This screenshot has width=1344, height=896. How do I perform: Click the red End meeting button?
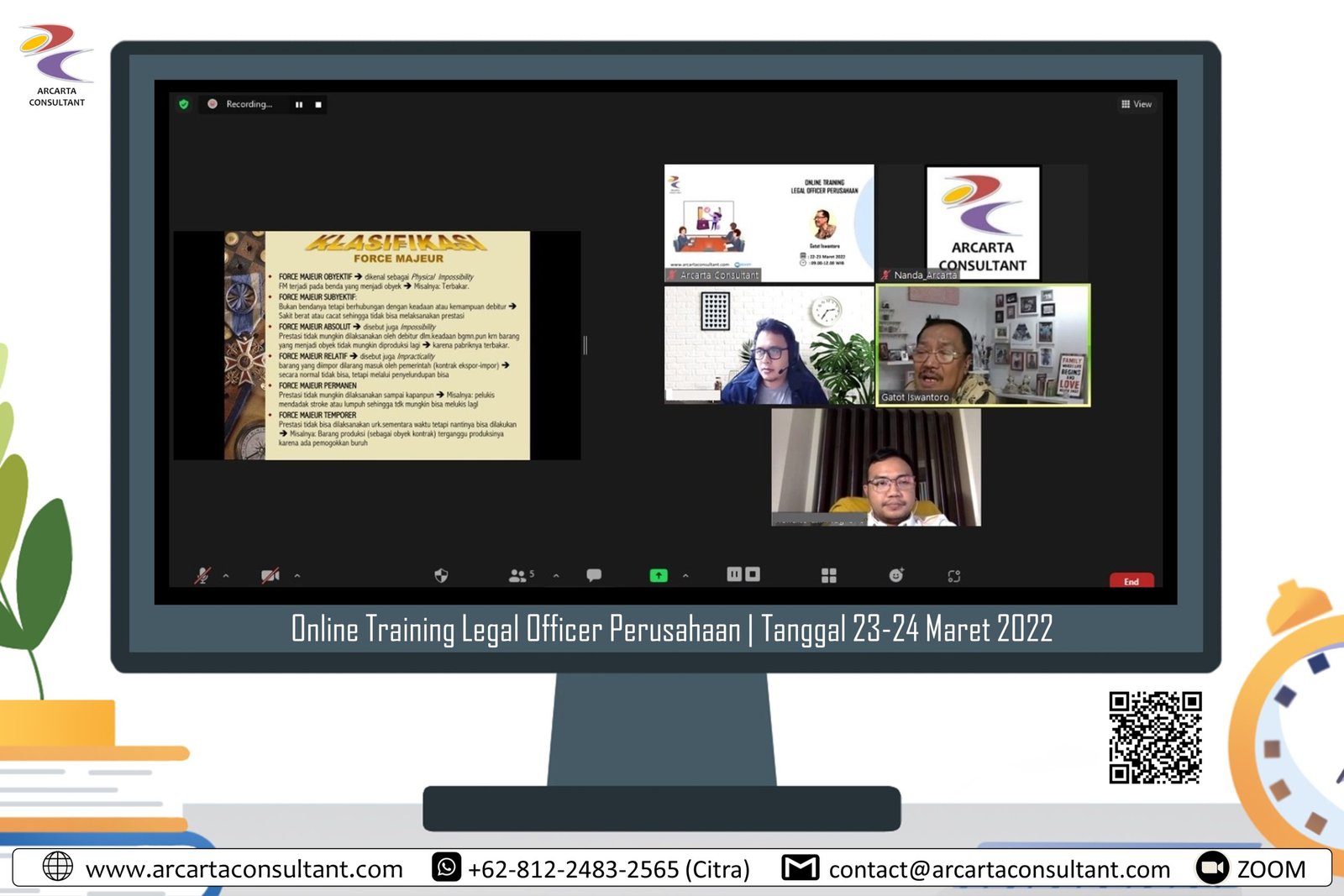click(x=1131, y=581)
